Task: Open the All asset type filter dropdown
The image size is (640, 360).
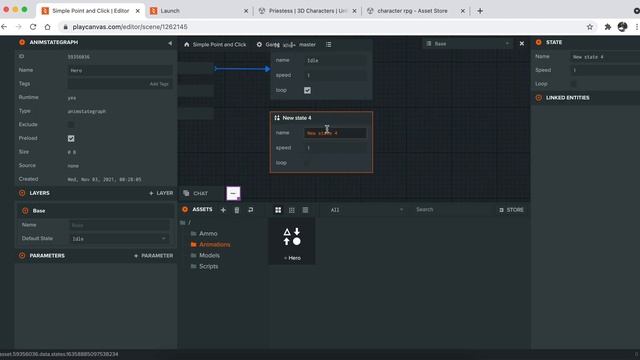Action: [x=367, y=210]
